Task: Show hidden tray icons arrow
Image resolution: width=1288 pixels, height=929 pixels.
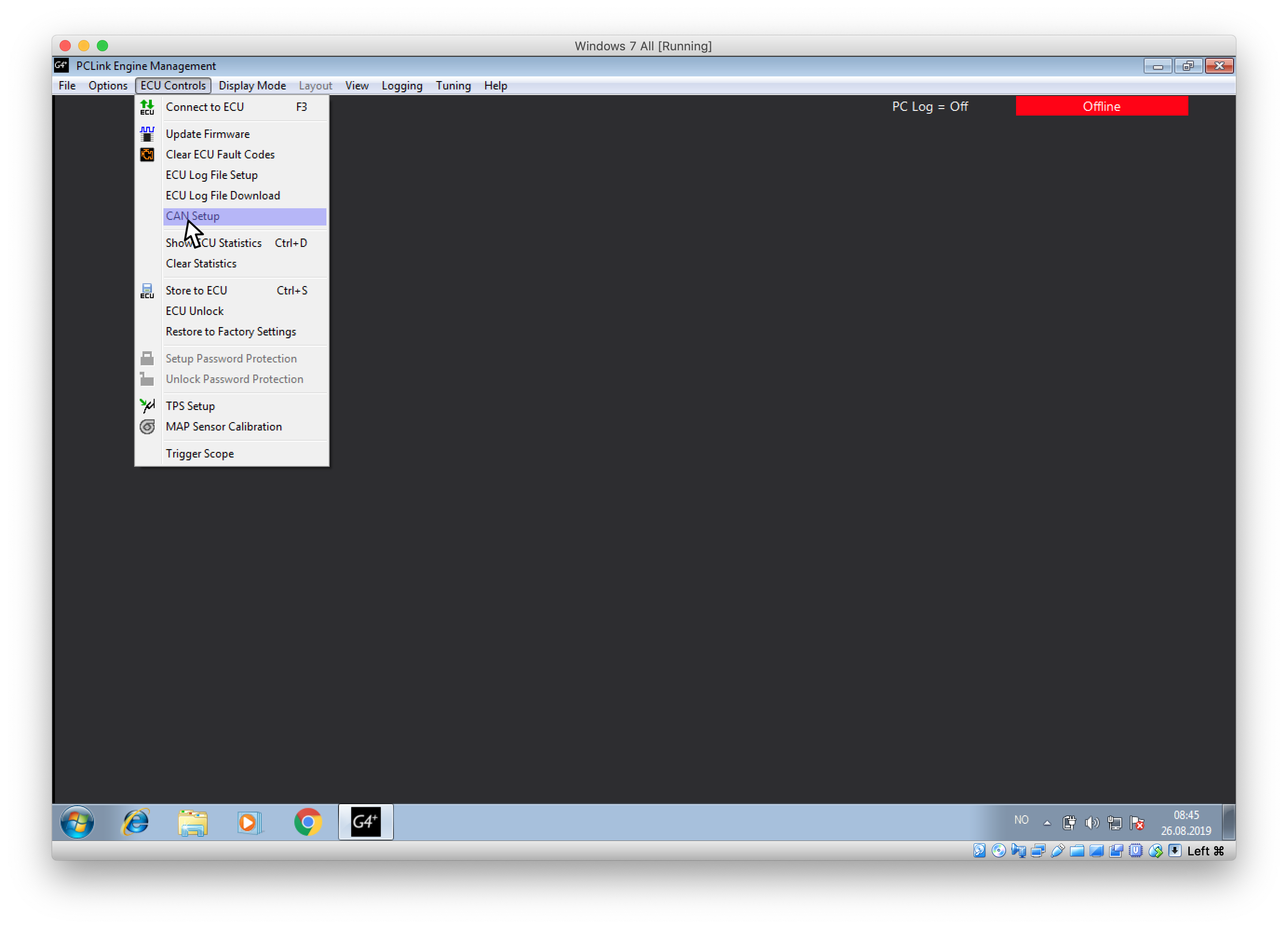Action: (1047, 823)
